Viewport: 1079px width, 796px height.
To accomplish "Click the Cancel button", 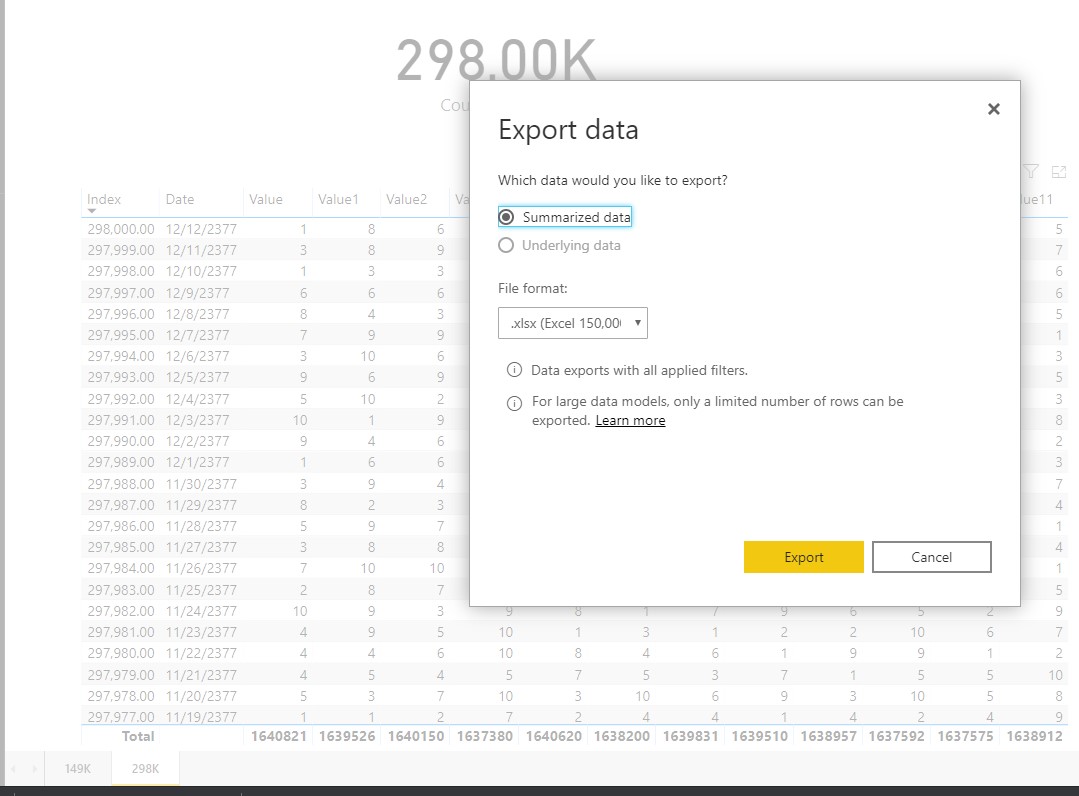I will (x=931, y=557).
